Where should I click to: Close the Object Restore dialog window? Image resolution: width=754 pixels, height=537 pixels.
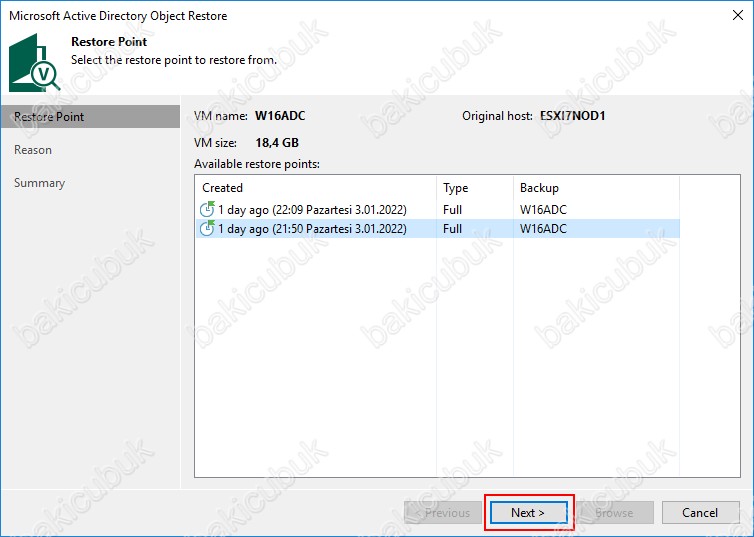pyautogui.click(x=738, y=15)
